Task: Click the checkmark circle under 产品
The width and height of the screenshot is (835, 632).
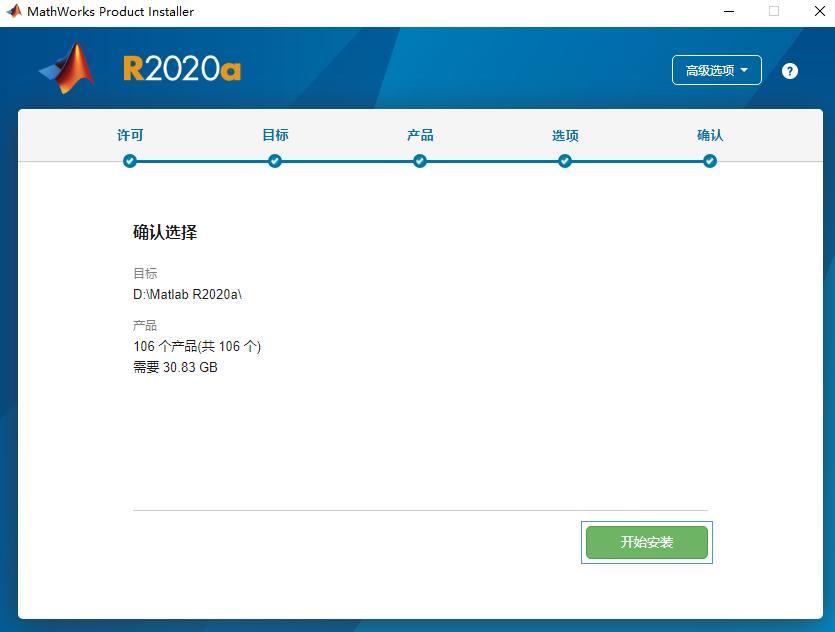Action: [x=420, y=161]
